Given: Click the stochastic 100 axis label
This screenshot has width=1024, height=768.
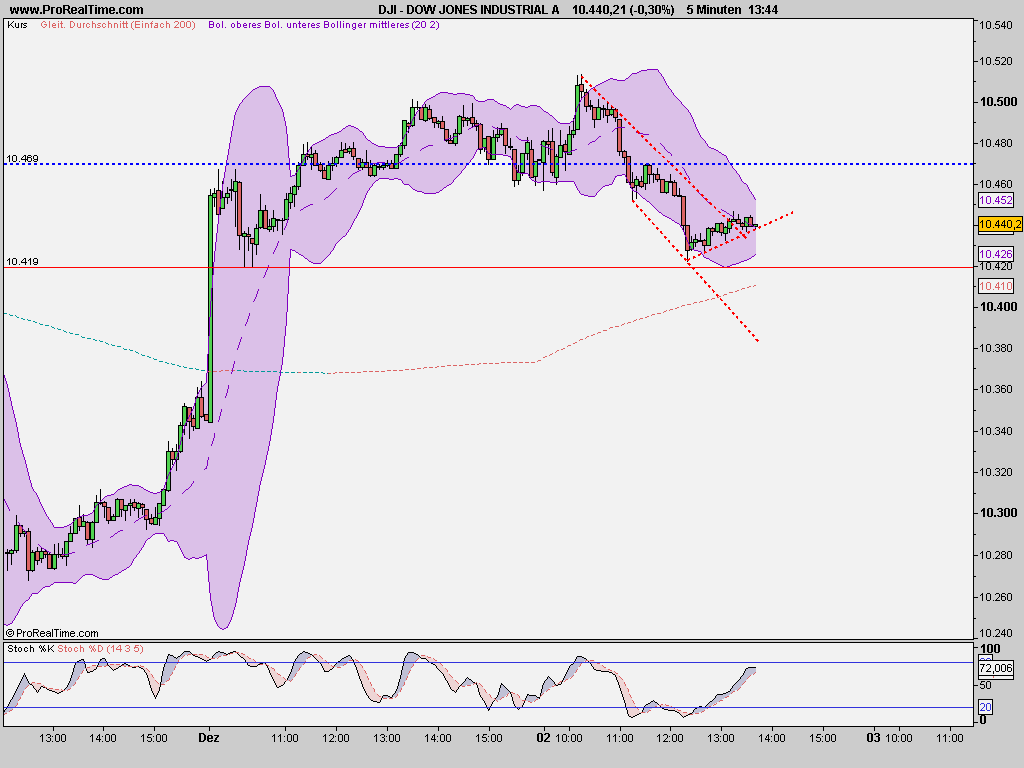Looking at the screenshot, I should pyautogui.click(x=990, y=649).
